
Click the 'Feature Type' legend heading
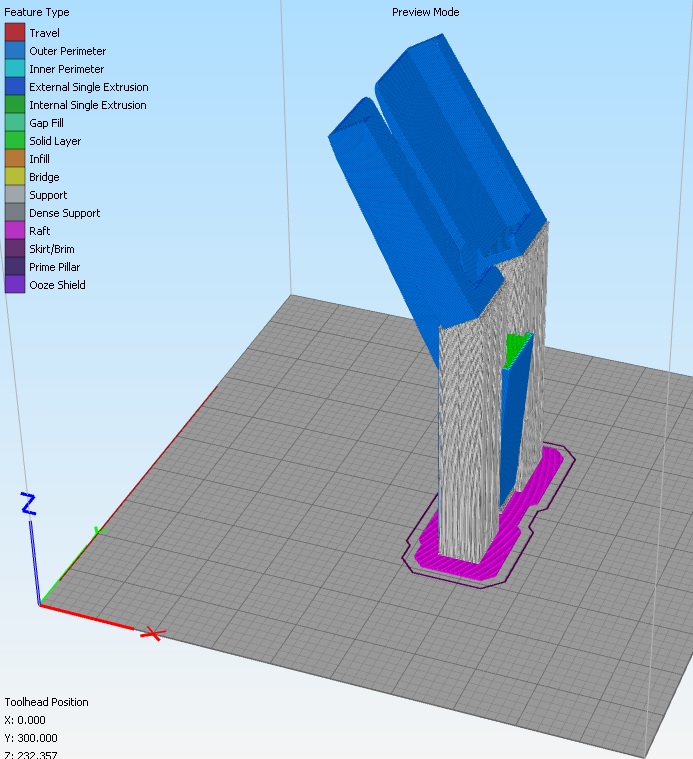point(37,12)
